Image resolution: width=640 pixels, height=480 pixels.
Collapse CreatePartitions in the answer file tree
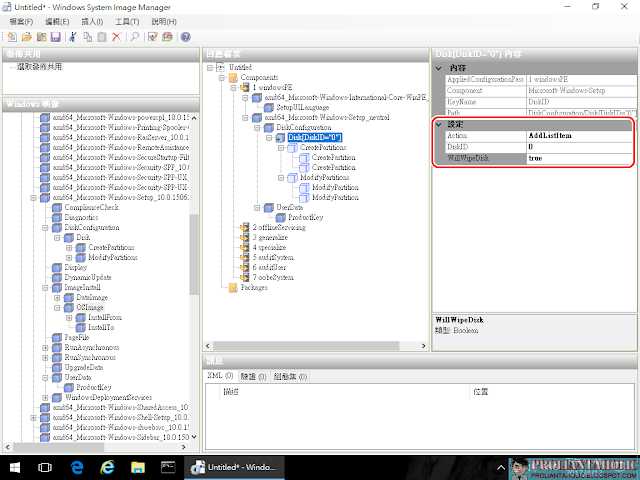tap(281, 147)
